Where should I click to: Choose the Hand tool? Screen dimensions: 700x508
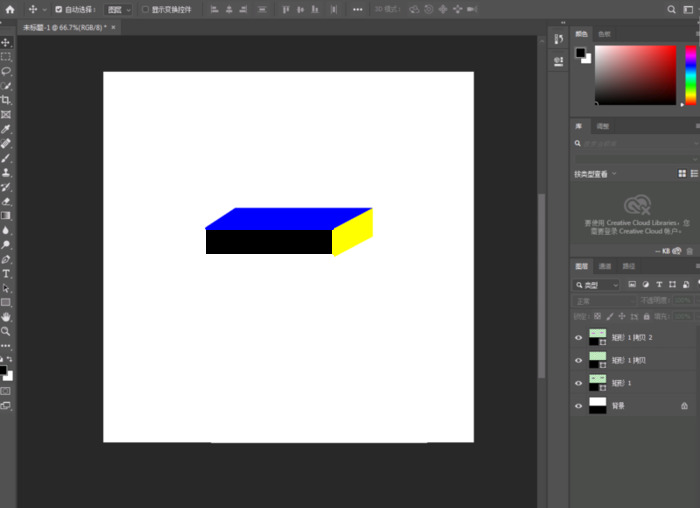point(6,316)
